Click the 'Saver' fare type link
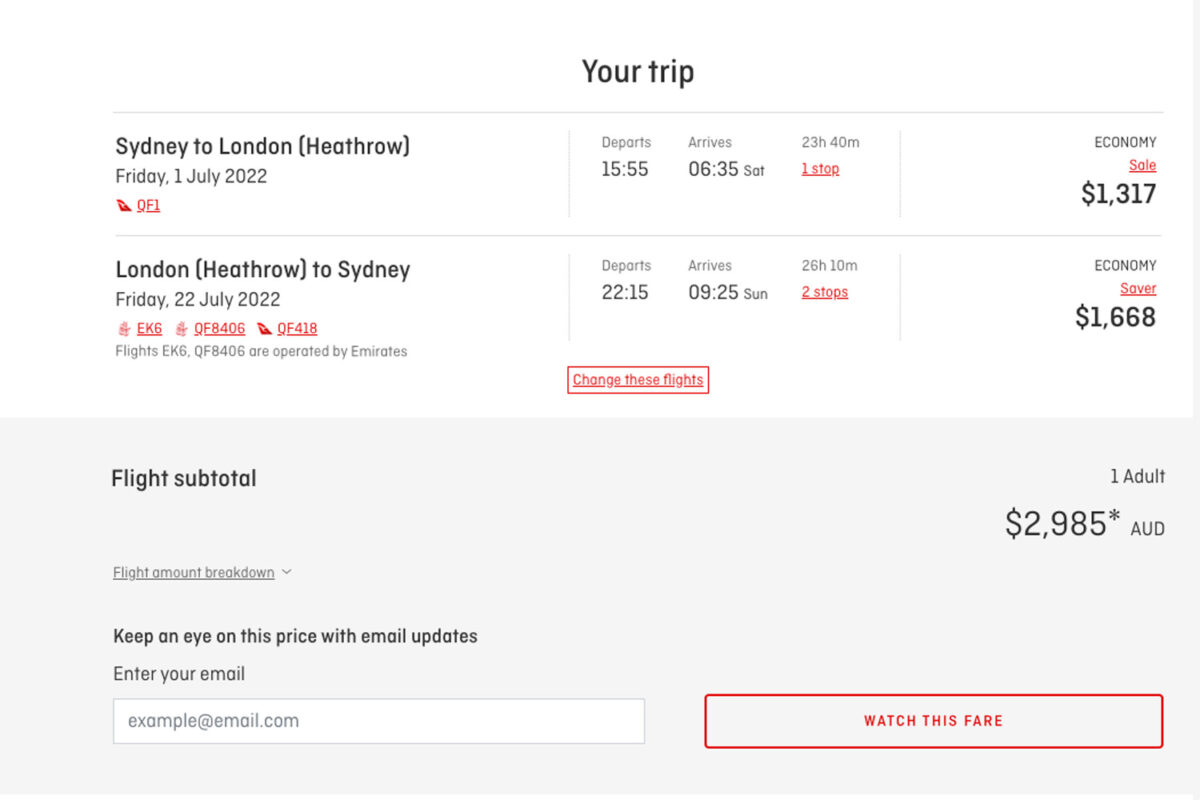1200x800 pixels. [1138, 289]
